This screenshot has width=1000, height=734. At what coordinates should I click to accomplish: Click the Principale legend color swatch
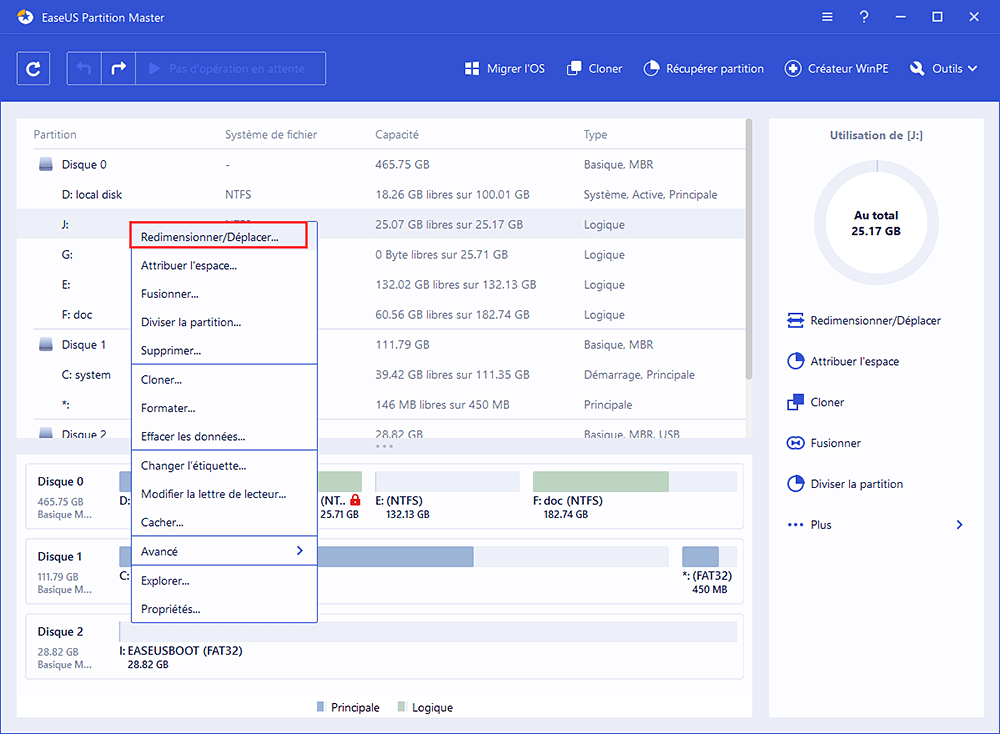tap(321, 707)
